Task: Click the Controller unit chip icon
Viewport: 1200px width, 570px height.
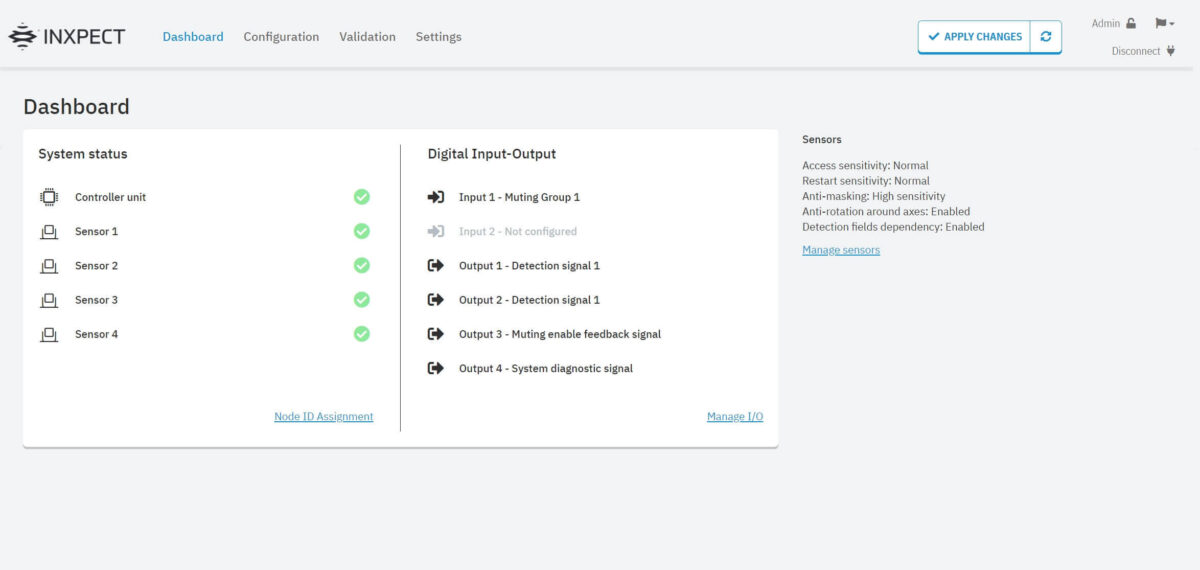Action: point(48,197)
